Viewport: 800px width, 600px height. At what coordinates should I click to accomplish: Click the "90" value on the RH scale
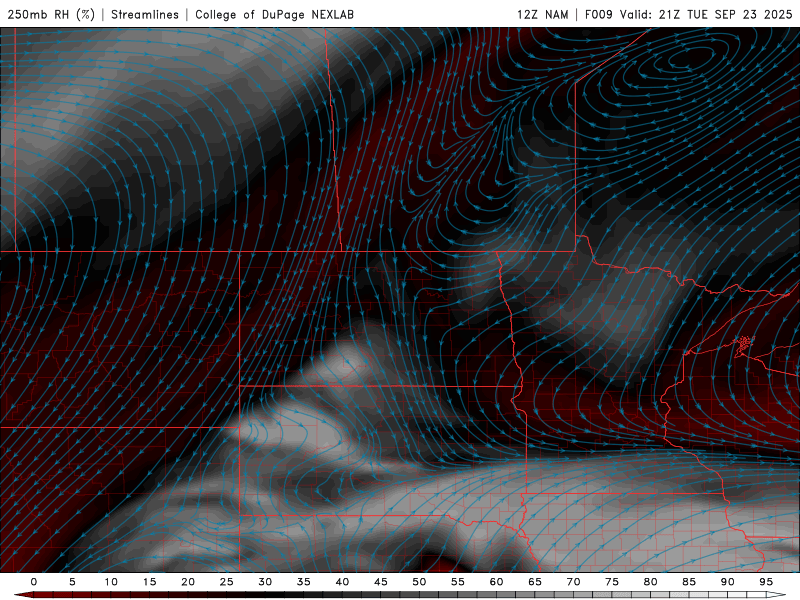tap(727, 582)
